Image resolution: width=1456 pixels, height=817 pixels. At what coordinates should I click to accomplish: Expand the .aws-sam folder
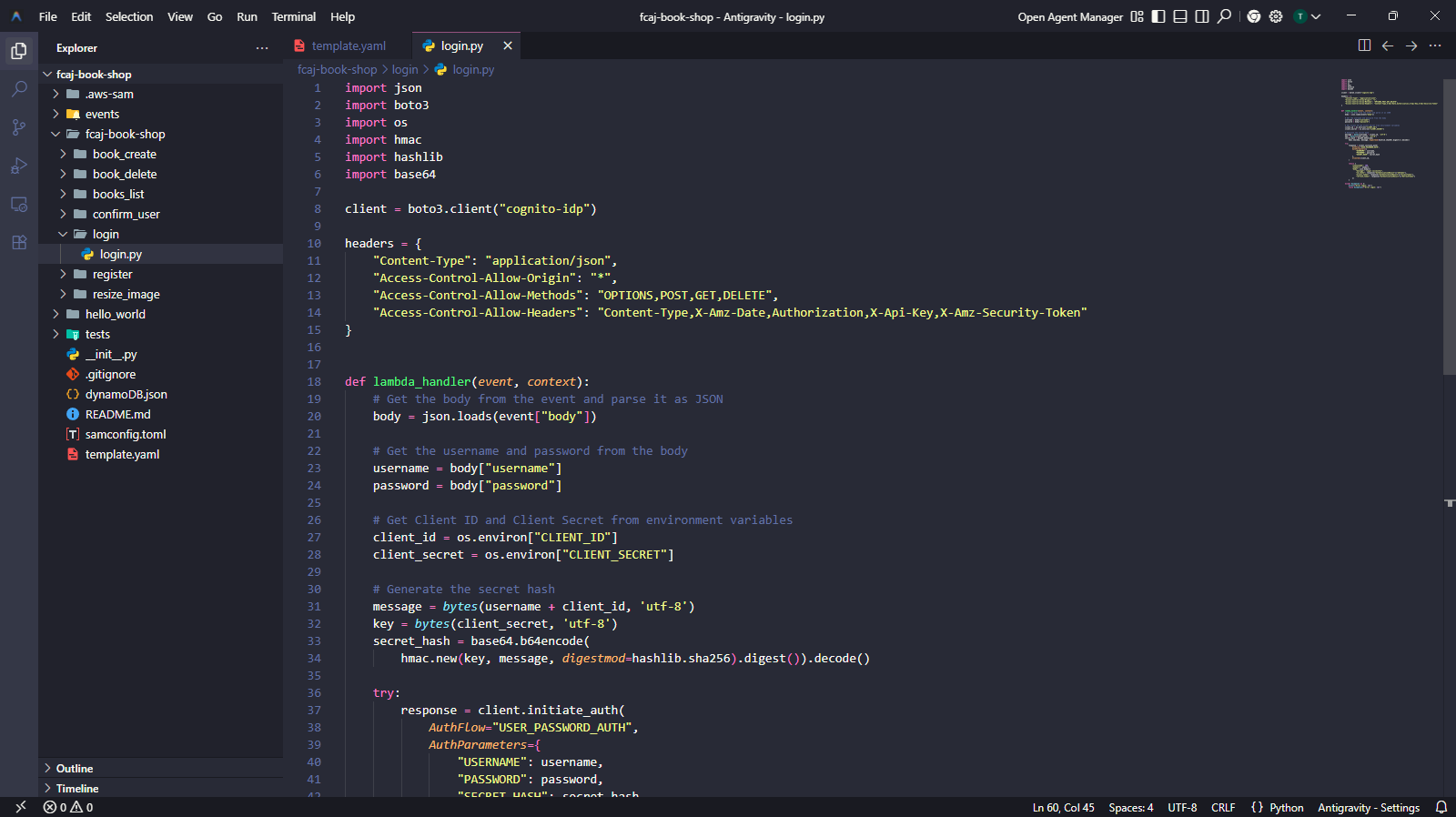(x=56, y=94)
